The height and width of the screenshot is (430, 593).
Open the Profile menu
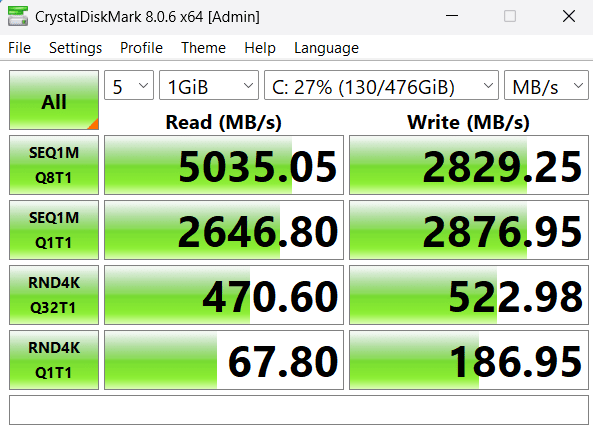[141, 48]
